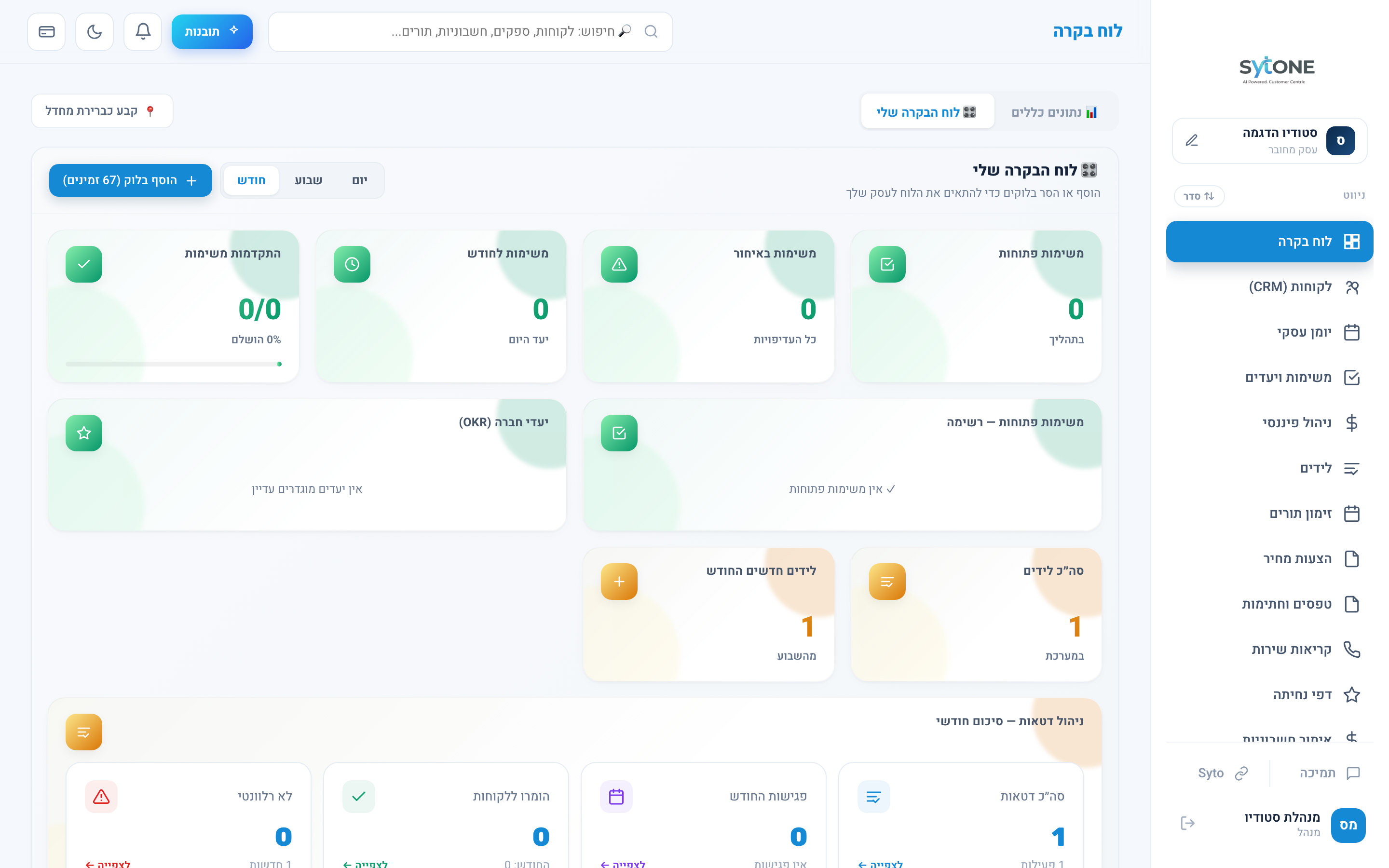Toggle dark mode moon icon

(95, 31)
